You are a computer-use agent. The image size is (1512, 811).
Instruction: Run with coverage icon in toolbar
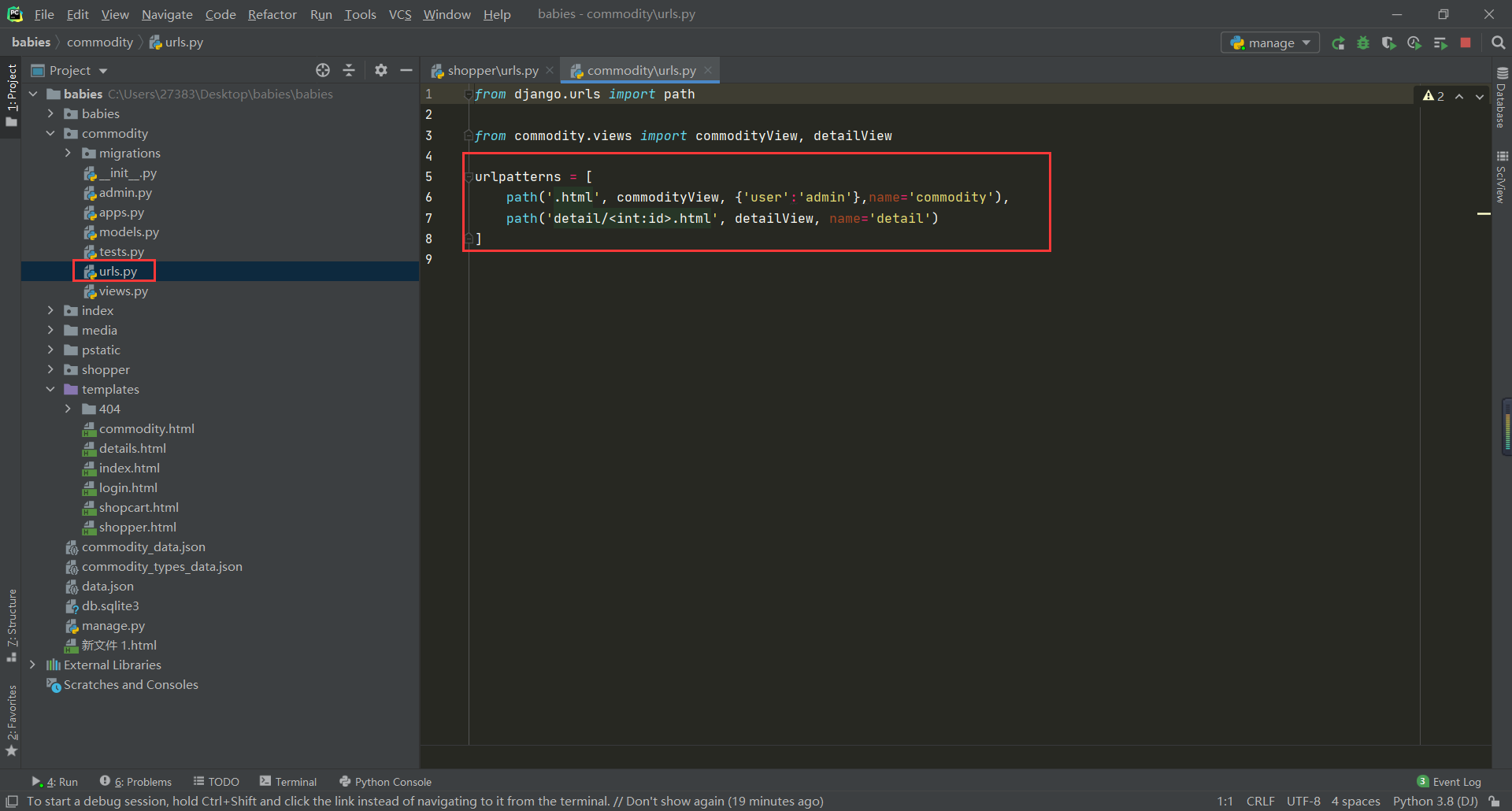pos(1388,43)
